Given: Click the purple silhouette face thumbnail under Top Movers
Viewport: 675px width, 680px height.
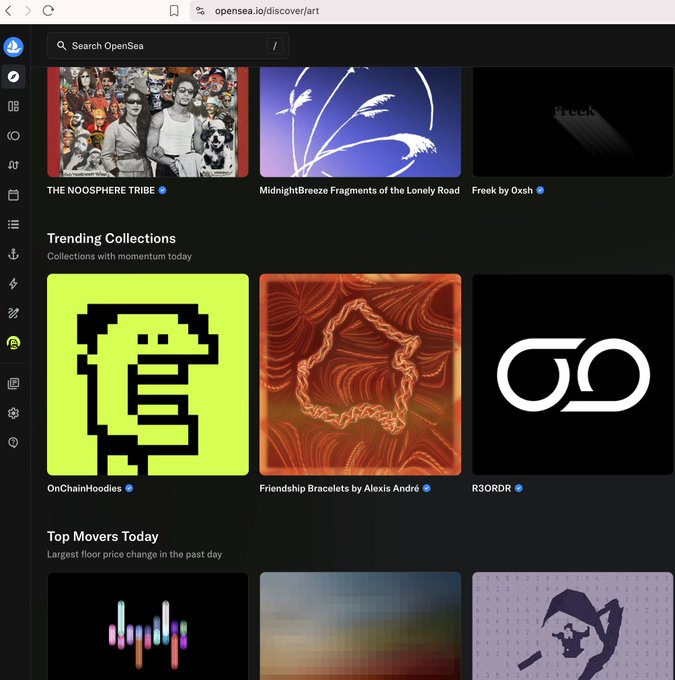Looking at the screenshot, I should point(573,626).
